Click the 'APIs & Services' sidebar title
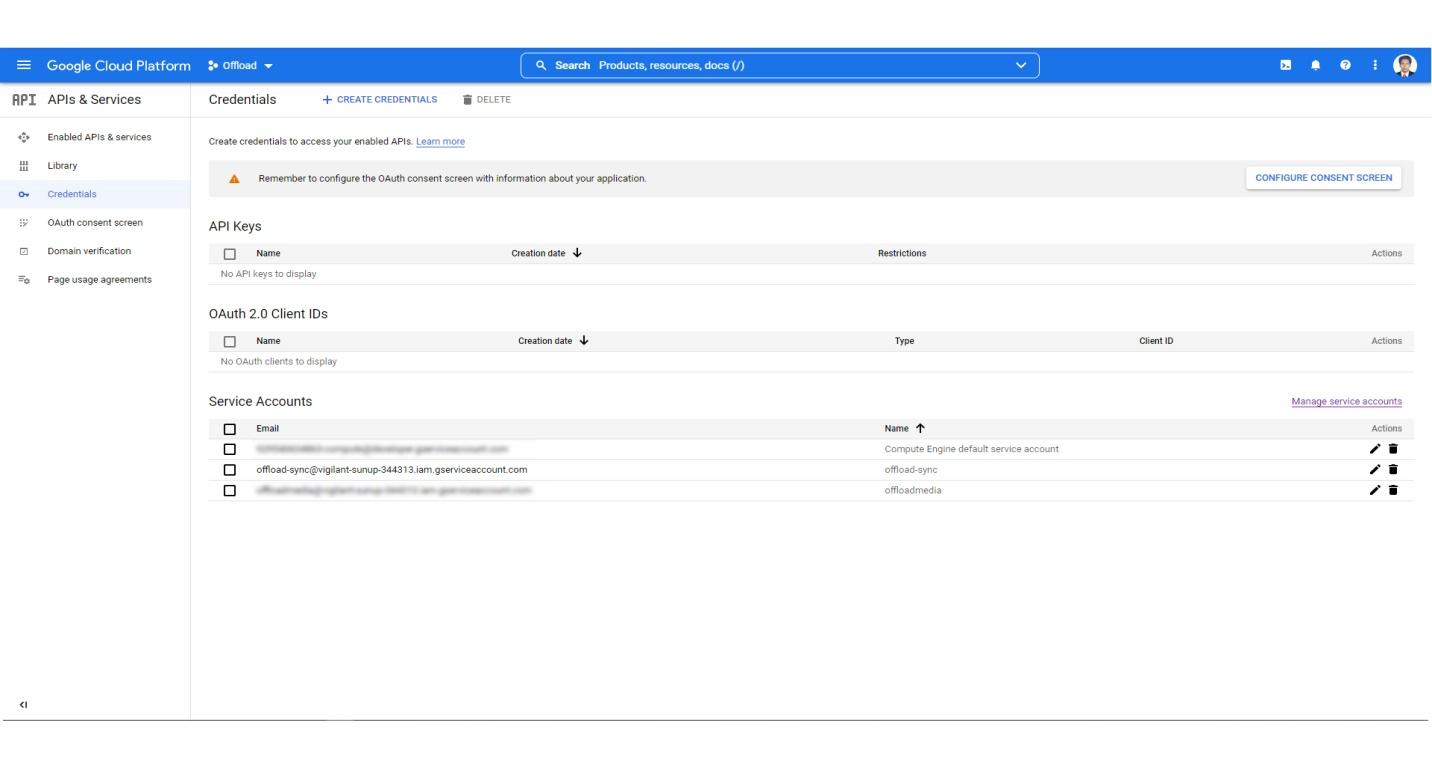The width and height of the screenshot is (1432, 769). coord(94,100)
